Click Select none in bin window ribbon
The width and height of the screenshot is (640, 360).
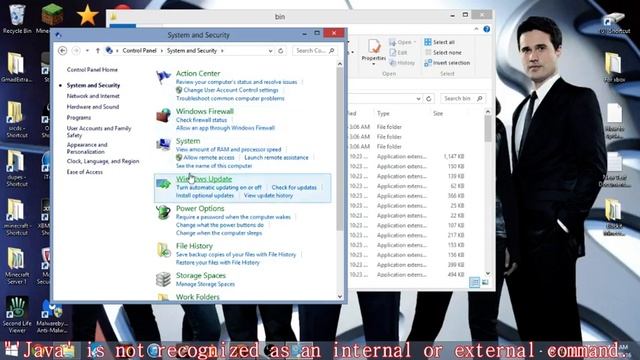[x=443, y=53]
